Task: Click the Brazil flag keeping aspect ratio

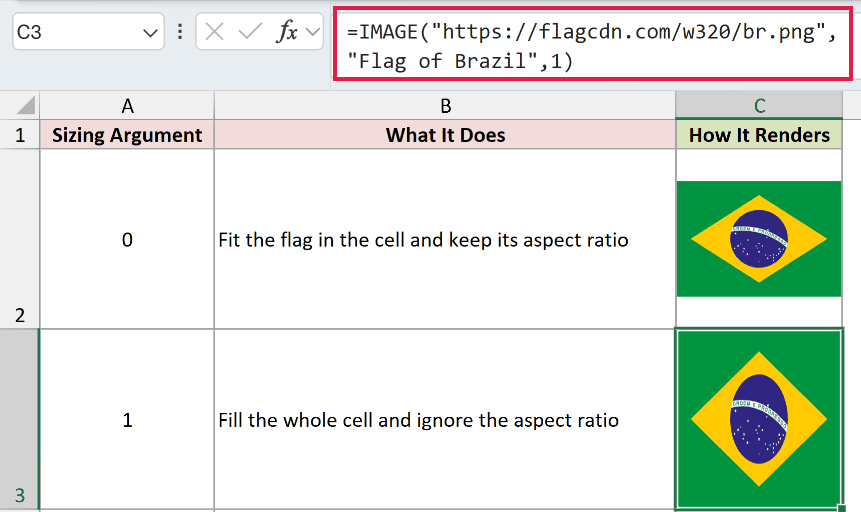Action: [759, 238]
